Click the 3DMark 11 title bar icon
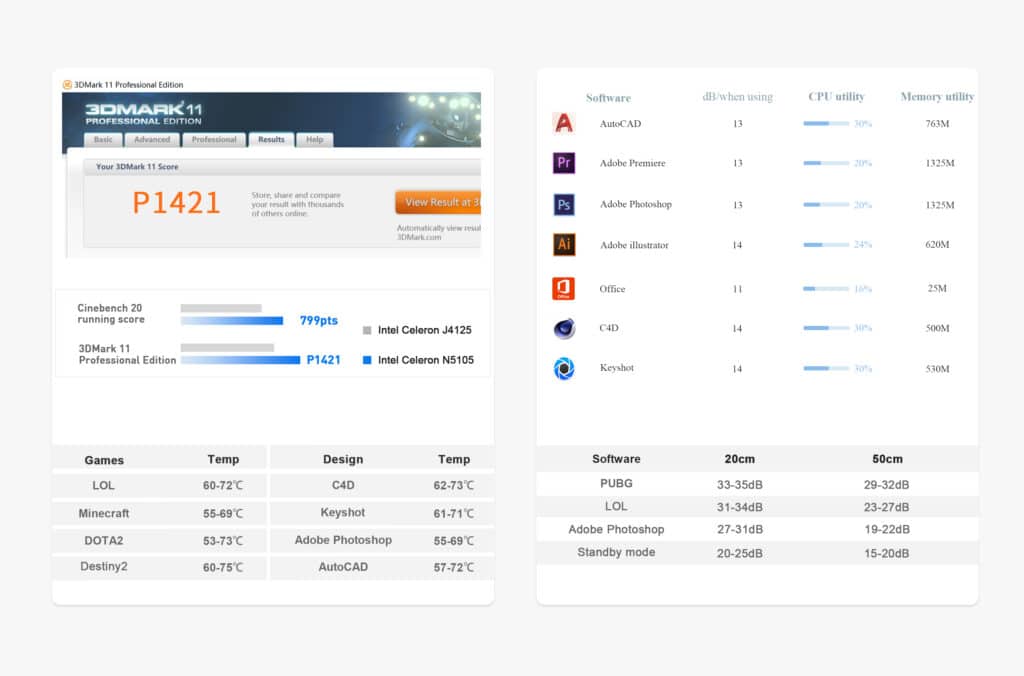The height and width of the screenshot is (676, 1024). coord(67,84)
